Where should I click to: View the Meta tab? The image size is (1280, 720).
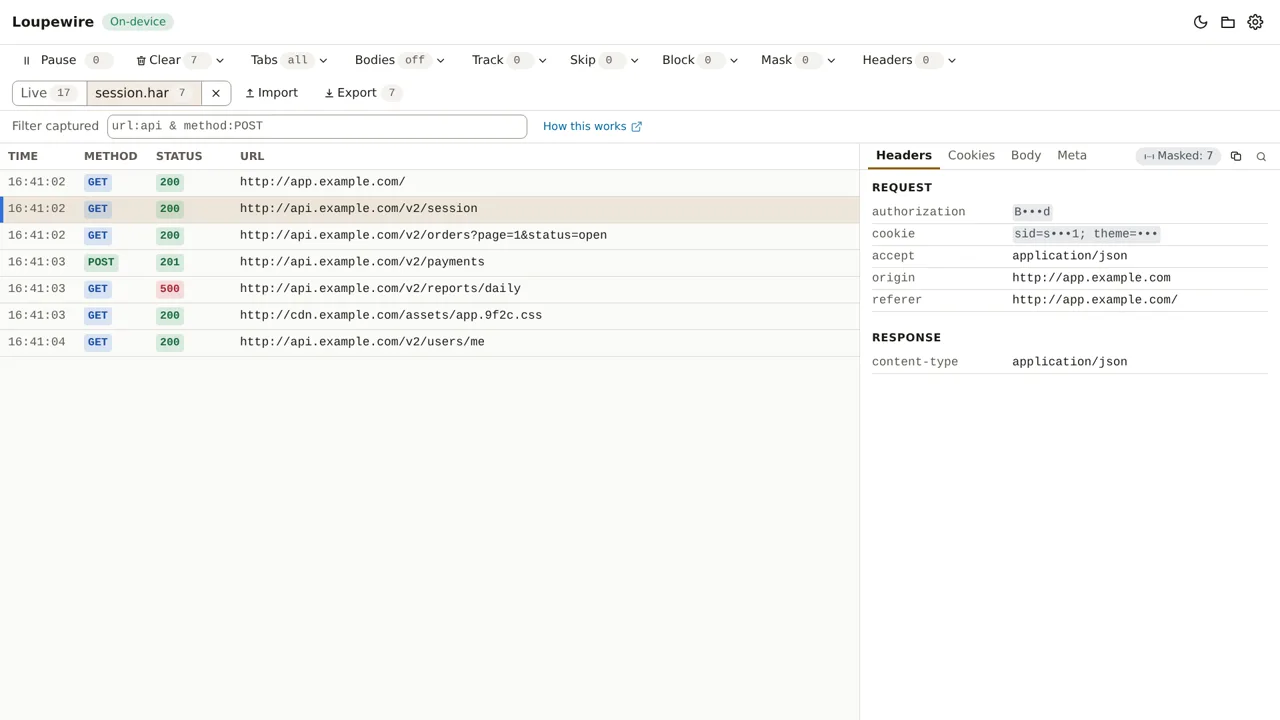point(1072,156)
